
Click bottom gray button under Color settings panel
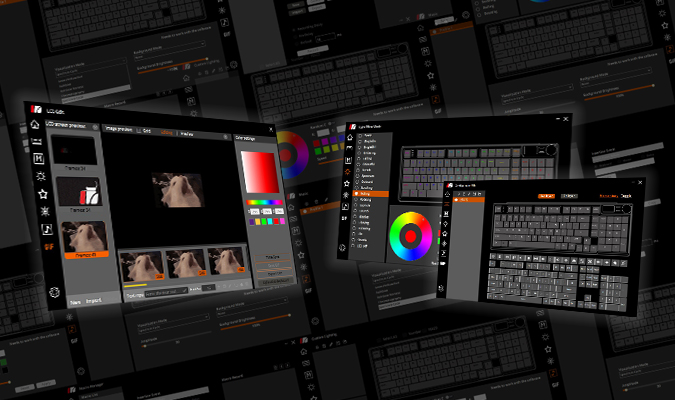click(276, 281)
